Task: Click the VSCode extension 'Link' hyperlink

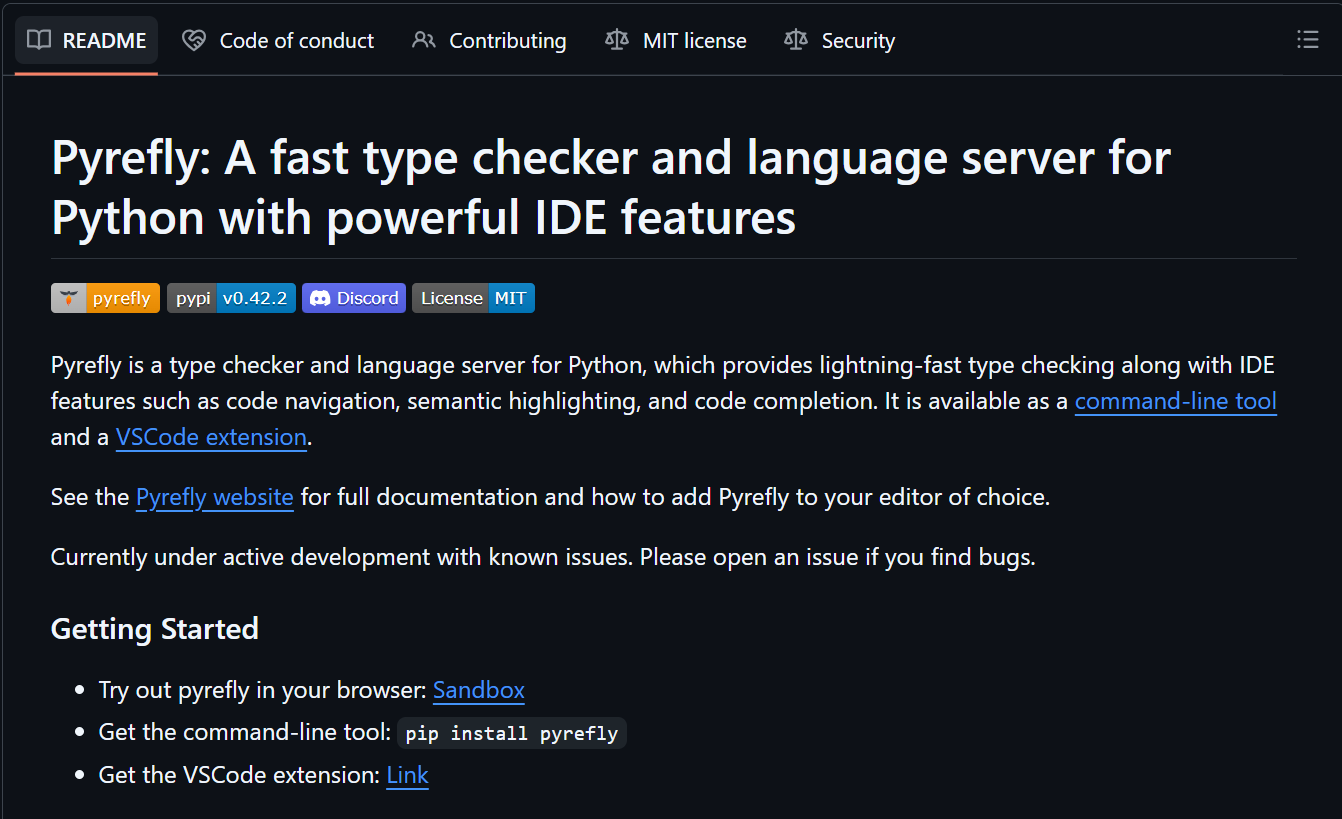Action: 407,775
